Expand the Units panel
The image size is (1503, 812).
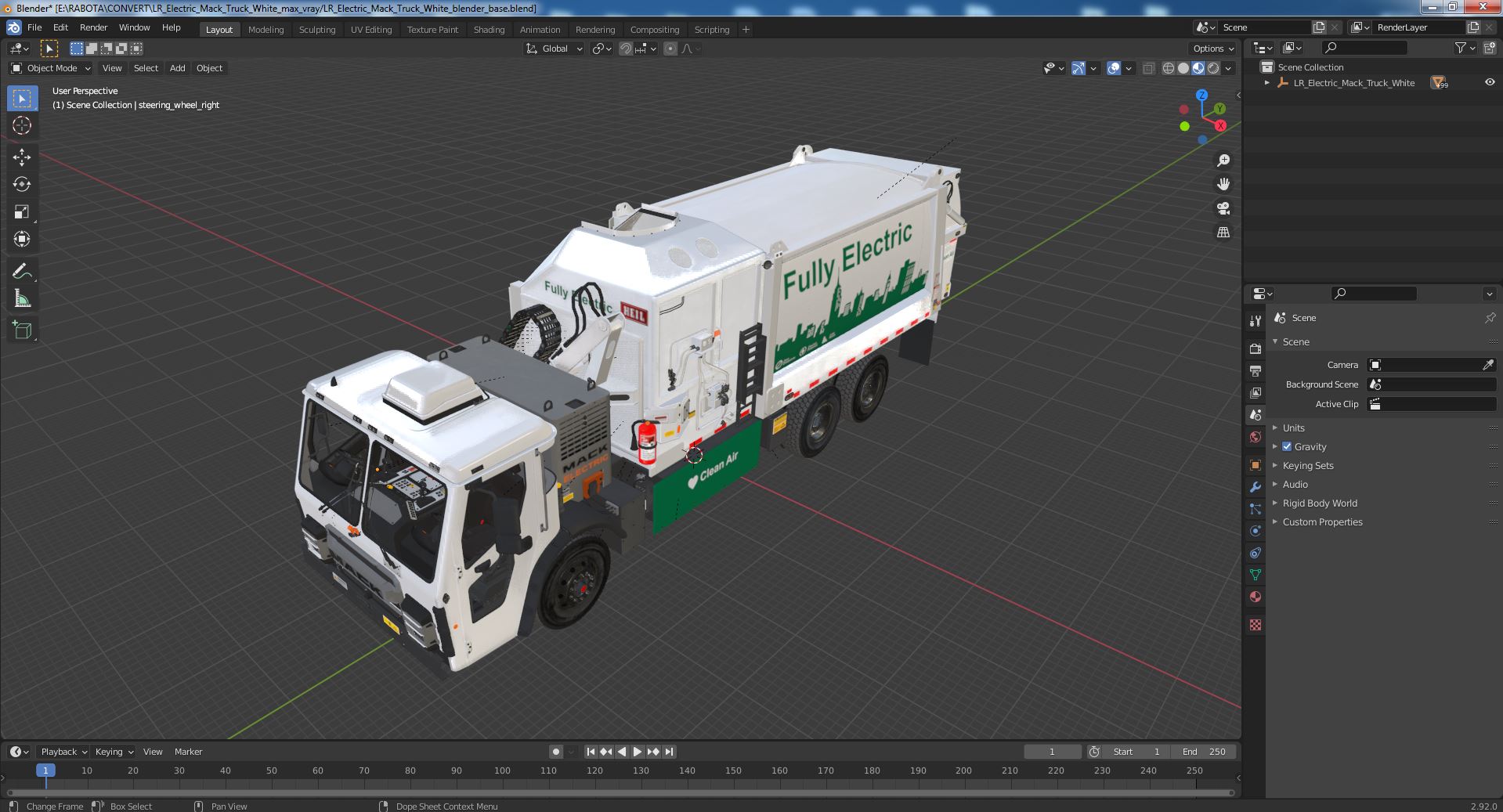pos(1293,428)
